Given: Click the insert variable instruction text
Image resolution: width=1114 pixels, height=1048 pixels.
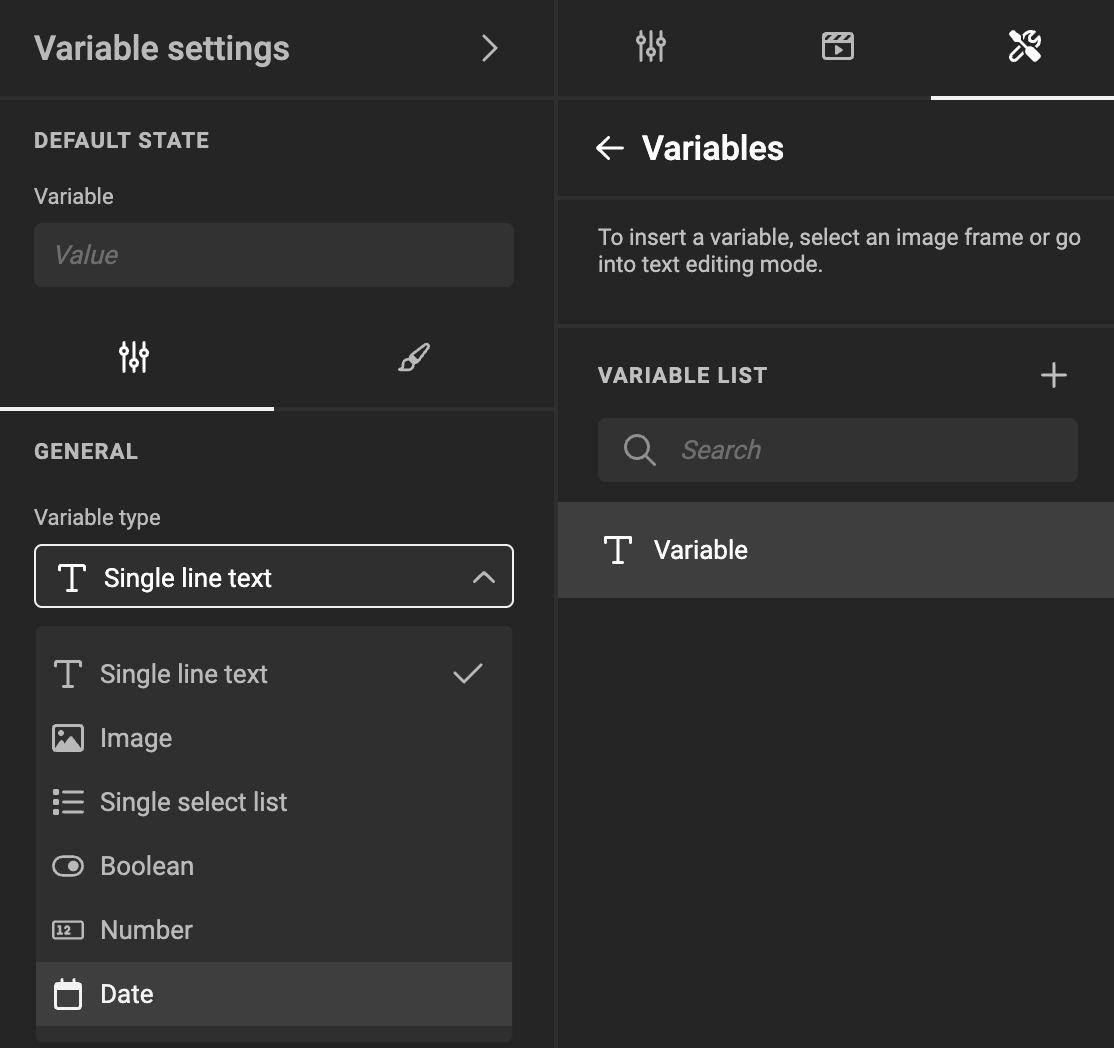Looking at the screenshot, I should pyautogui.click(x=839, y=250).
